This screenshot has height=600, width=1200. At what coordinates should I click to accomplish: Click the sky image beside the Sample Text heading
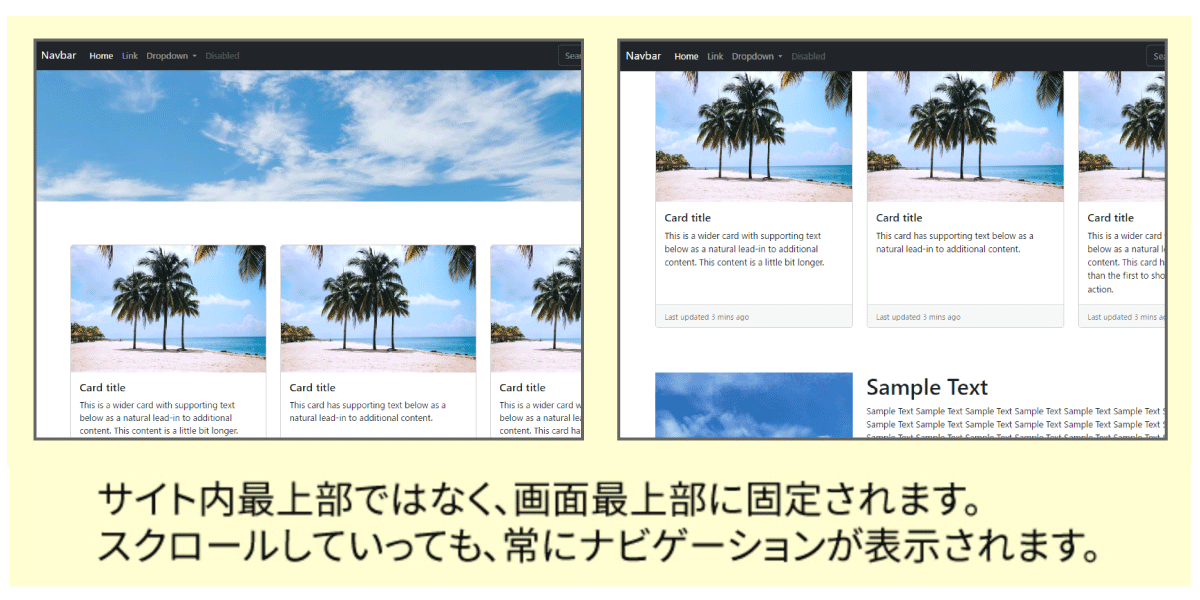click(x=754, y=405)
